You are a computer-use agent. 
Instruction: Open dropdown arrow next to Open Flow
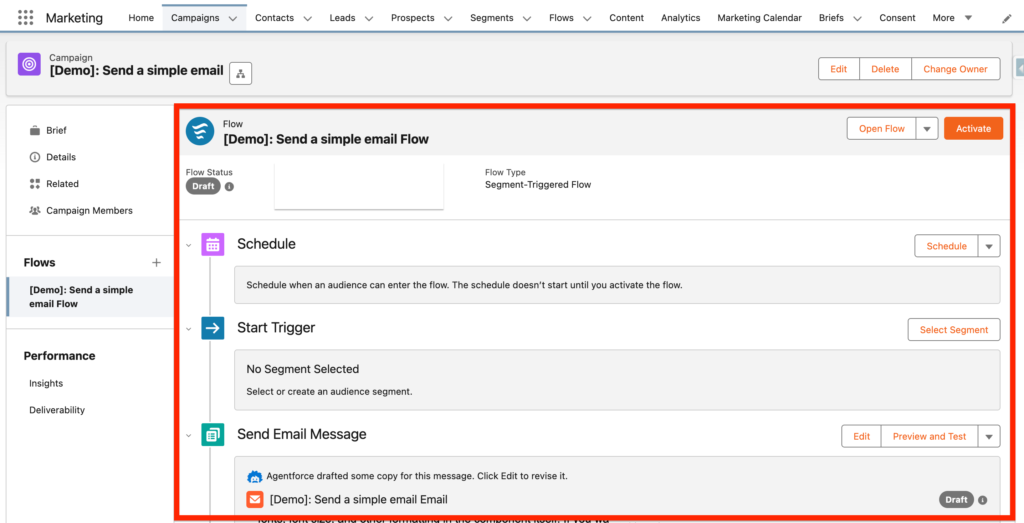(x=927, y=129)
